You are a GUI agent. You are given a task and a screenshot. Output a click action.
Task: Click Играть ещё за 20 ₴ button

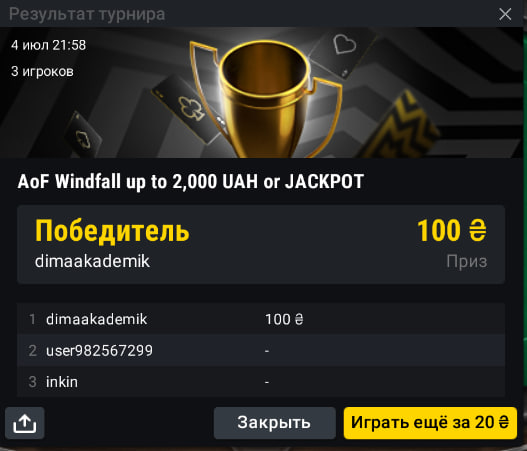pos(430,423)
